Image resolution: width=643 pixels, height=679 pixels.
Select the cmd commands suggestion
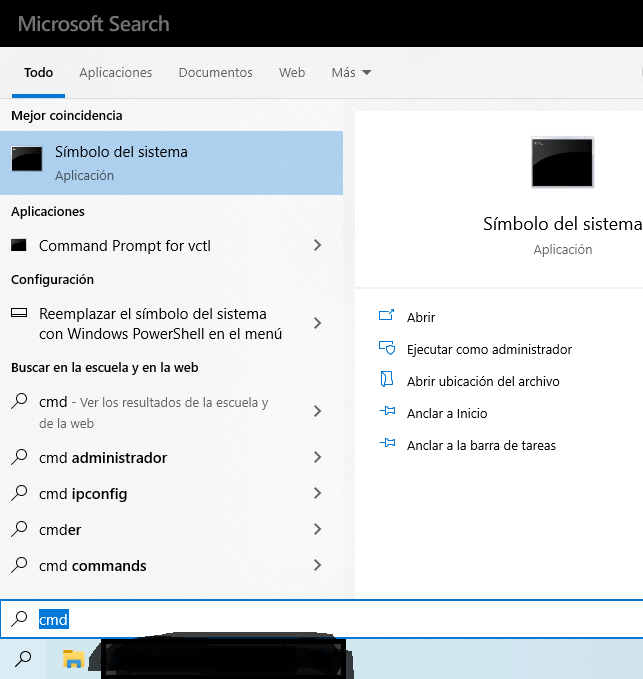(93, 566)
